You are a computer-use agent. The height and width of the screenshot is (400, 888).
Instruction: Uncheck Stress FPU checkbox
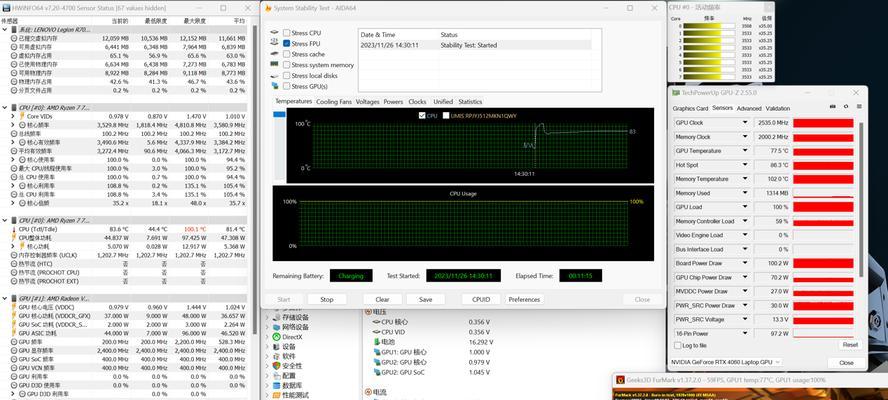coord(287,44)
